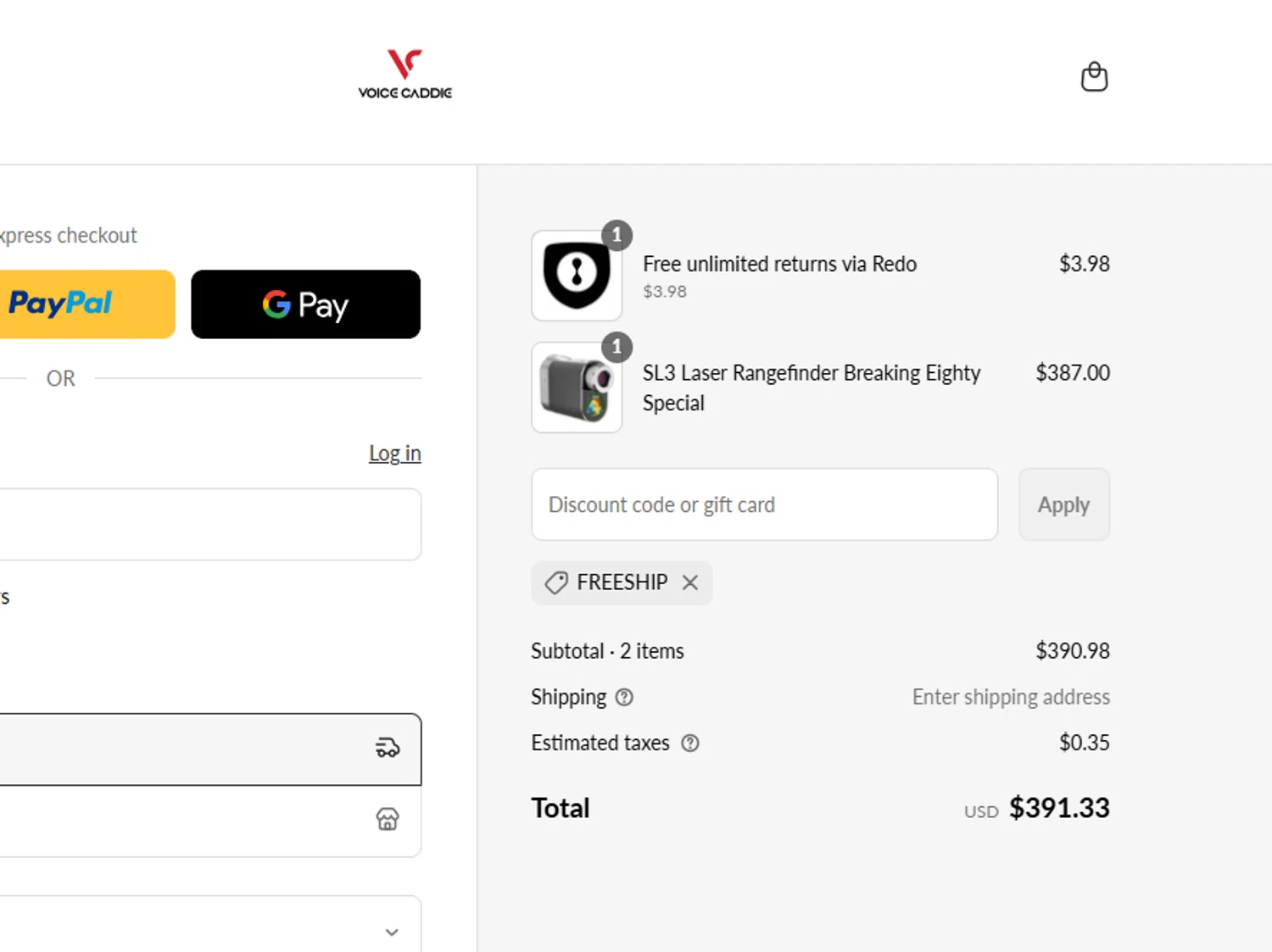
Task: Click the FREESHIP discount tag icon
Action: pos(556,582)
